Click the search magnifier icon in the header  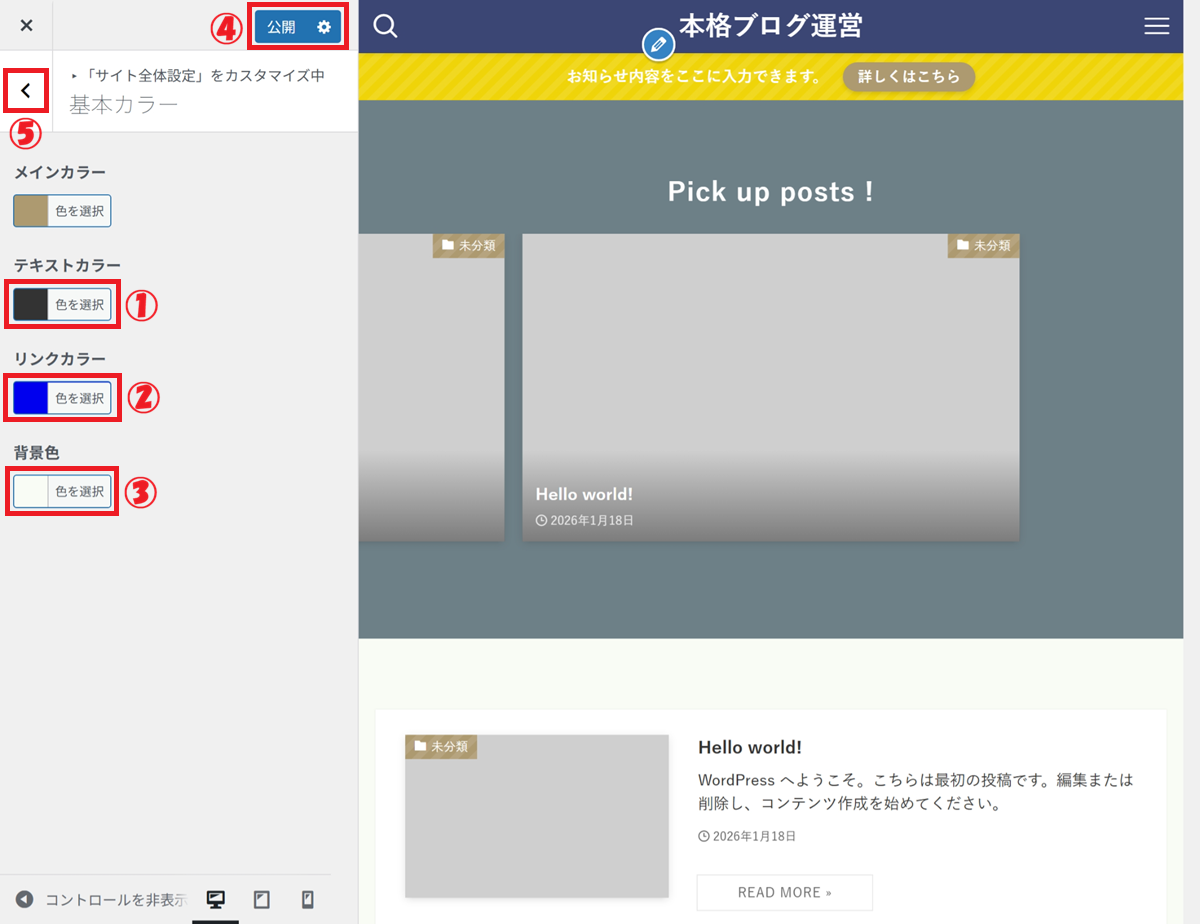tap(385, 26)
